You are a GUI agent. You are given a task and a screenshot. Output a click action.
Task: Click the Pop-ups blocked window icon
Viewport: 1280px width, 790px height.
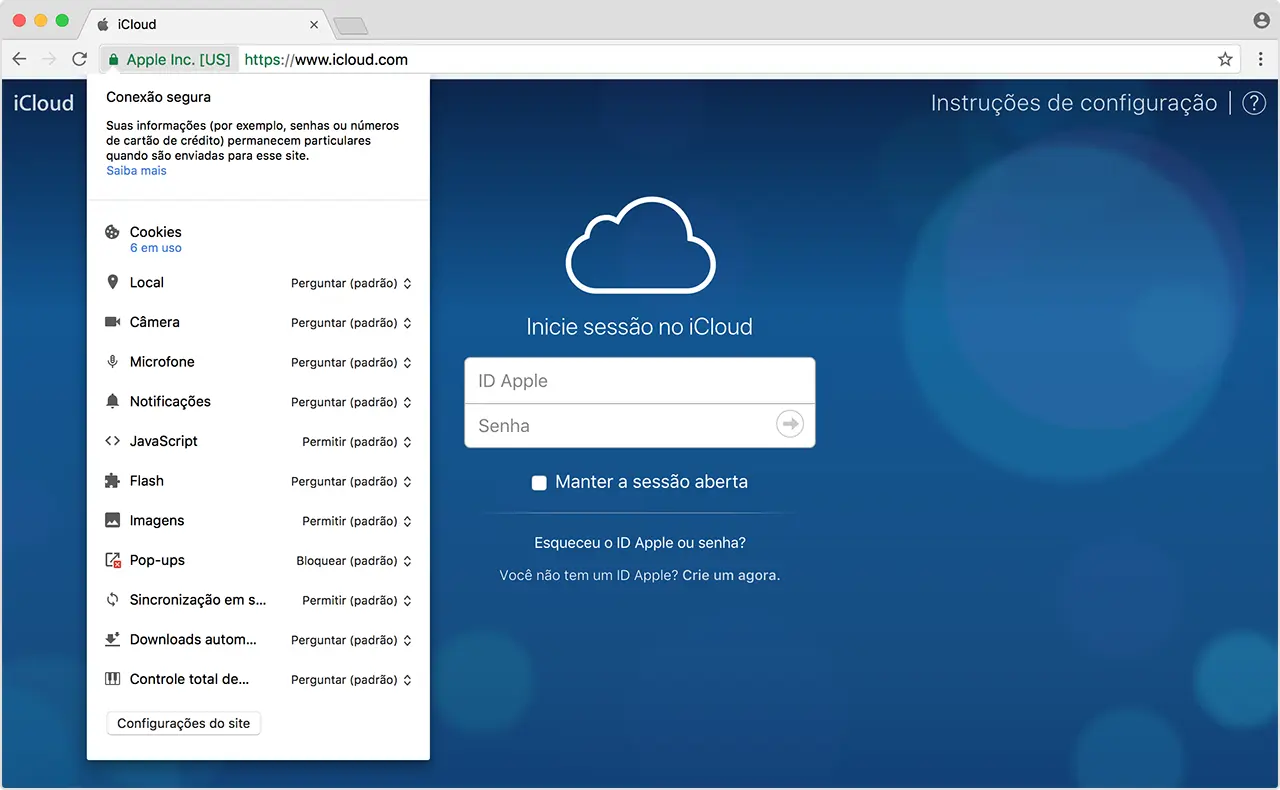pyautogui.click(x=112, y=561)
